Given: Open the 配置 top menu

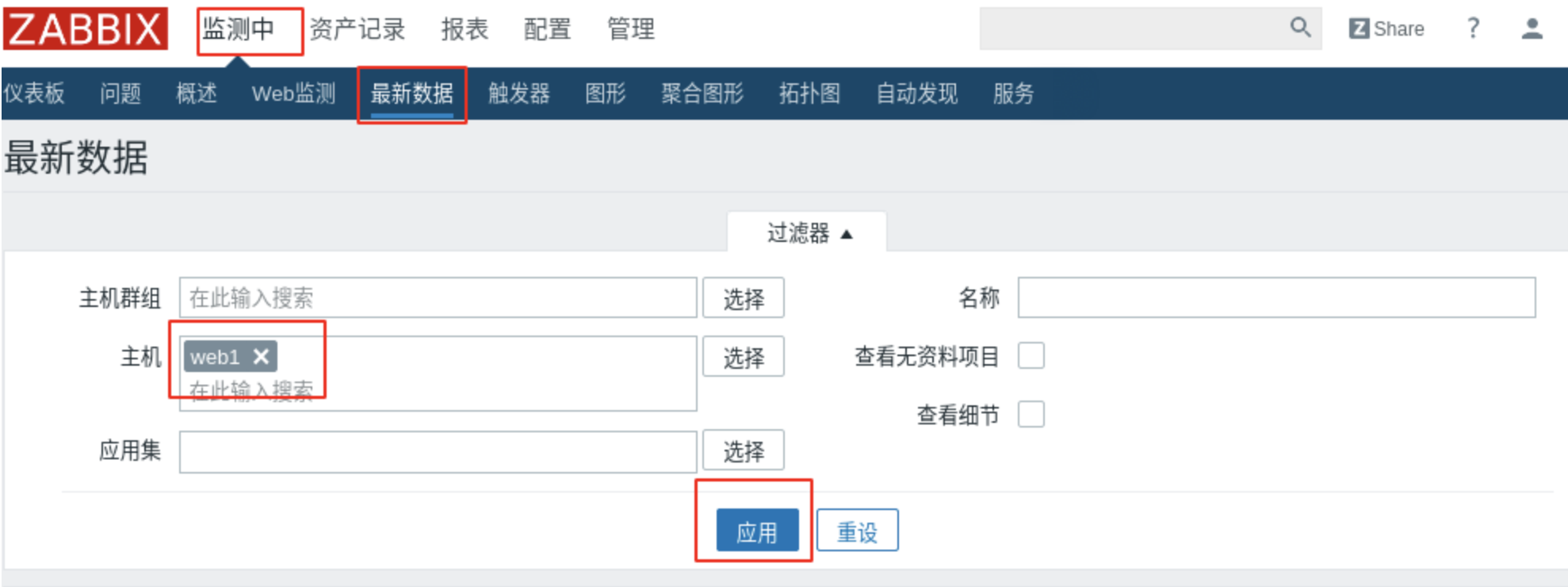Looking at the screenshot, I should point(547,29).
